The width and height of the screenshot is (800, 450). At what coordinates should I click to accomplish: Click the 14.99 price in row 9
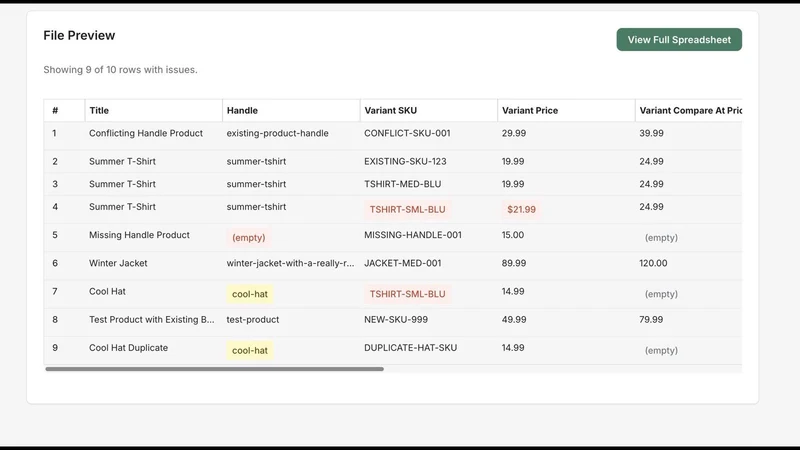pos(513,347)
